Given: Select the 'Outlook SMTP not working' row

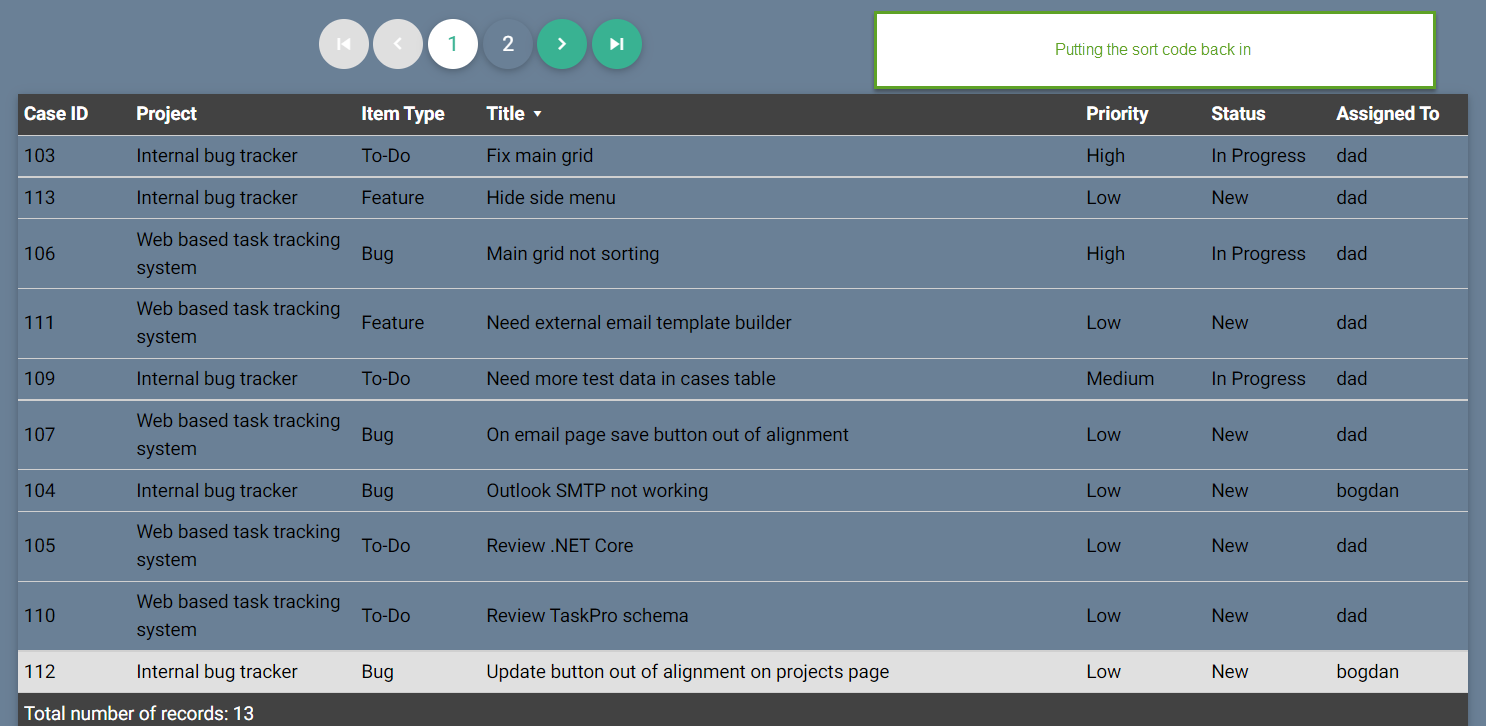Looking at the screenshot, I should 597,491.
